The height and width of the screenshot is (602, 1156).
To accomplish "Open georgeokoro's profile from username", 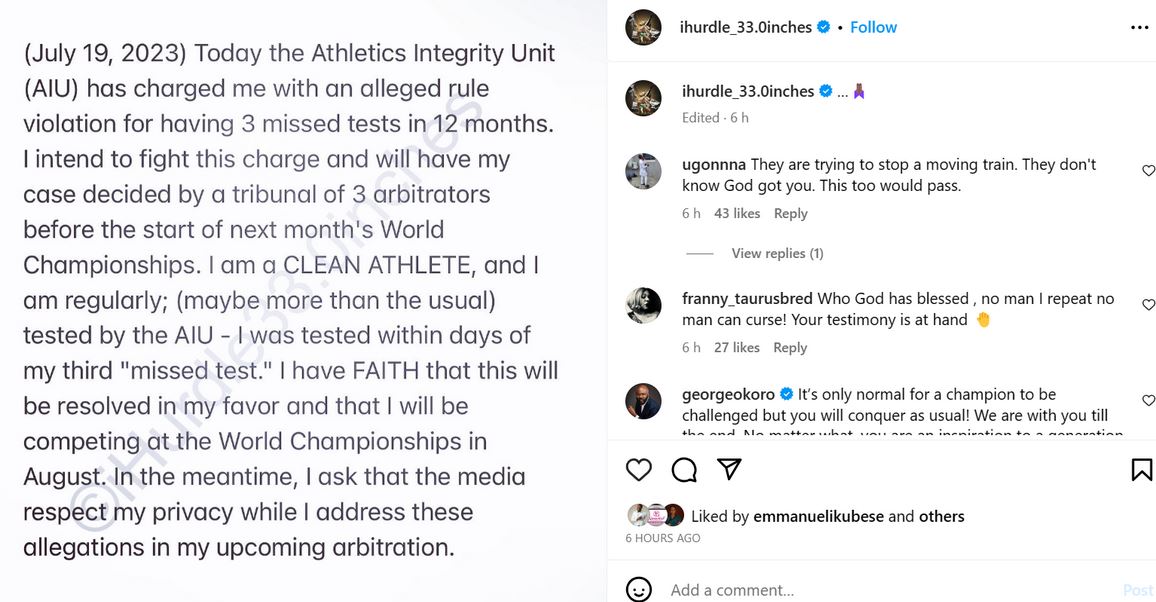I will (729, 394).
